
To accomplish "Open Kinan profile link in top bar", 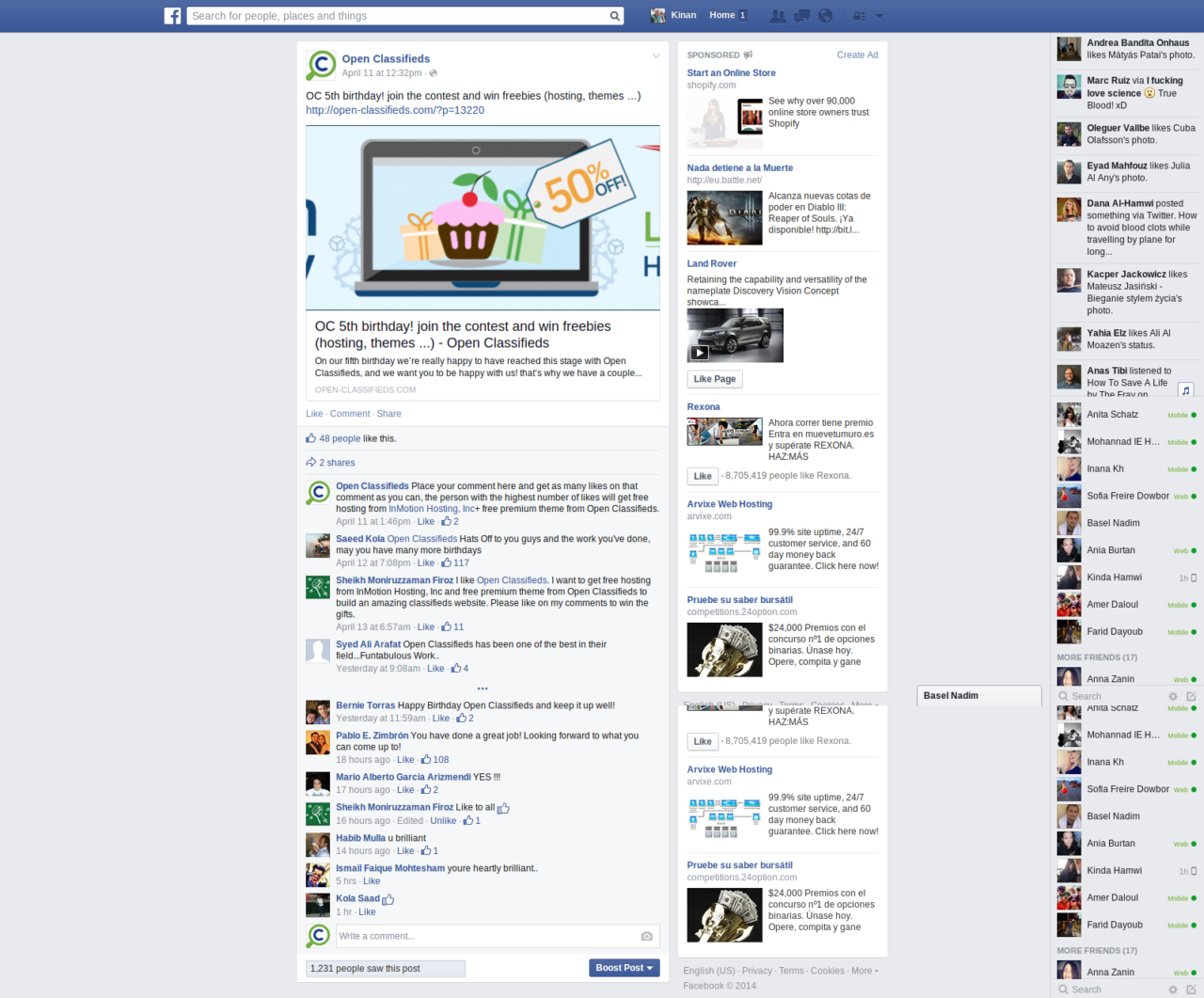I will [x=684, y=15].
